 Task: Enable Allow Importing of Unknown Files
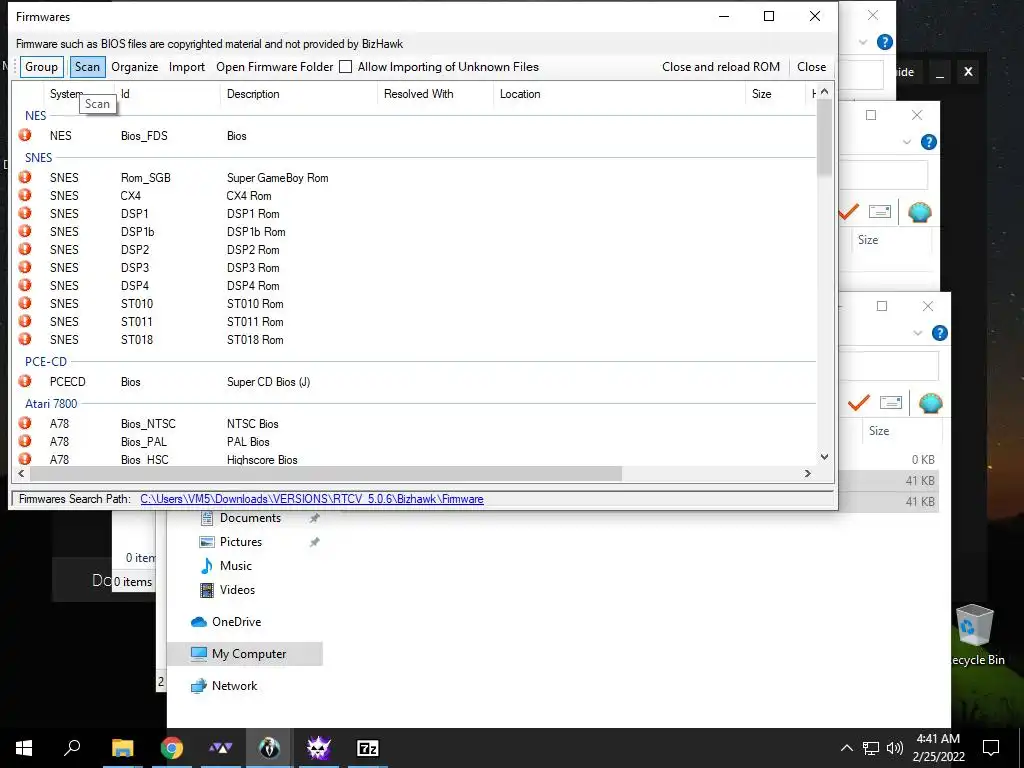346,67
